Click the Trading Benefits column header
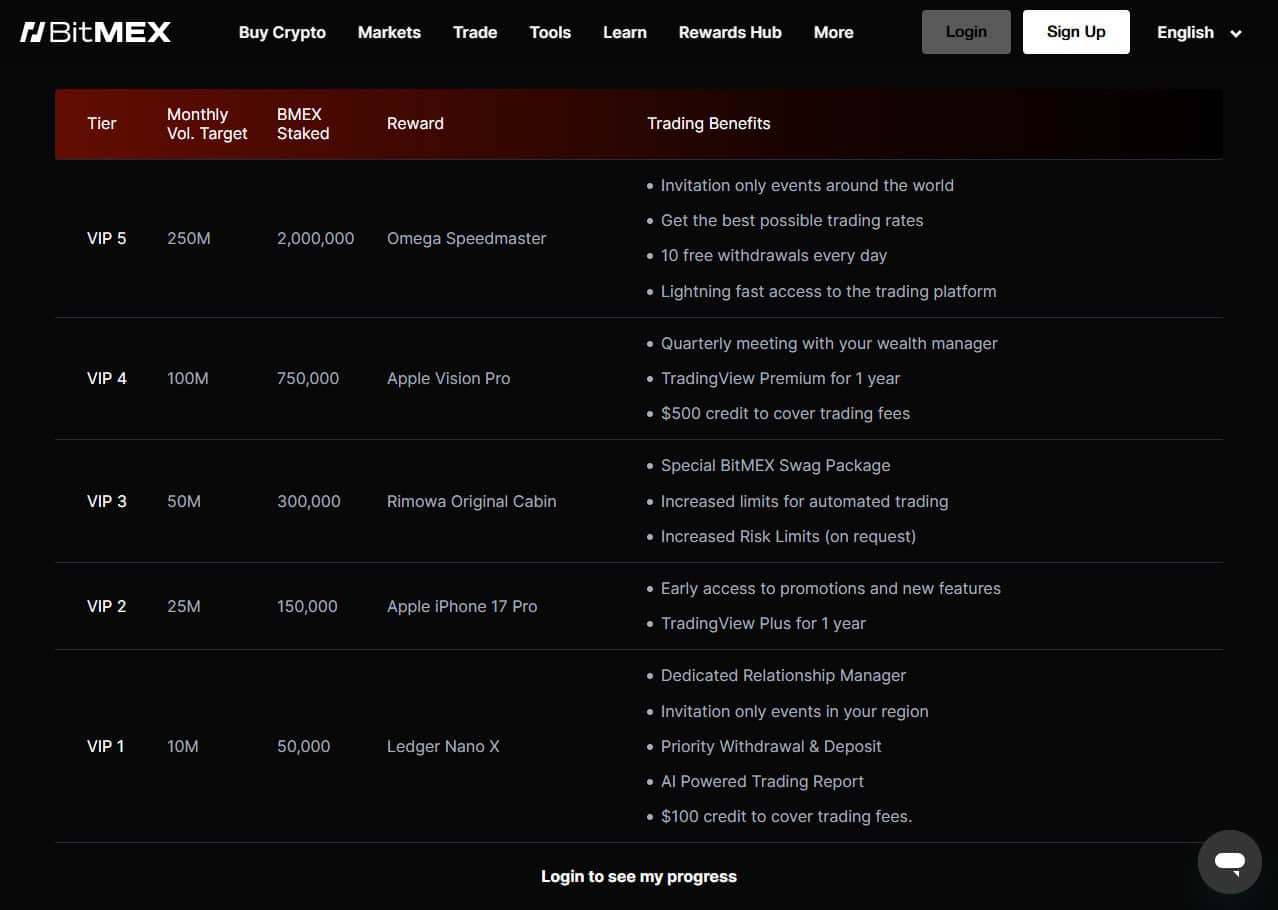The image size is (1278, 910). click(708, 123)
